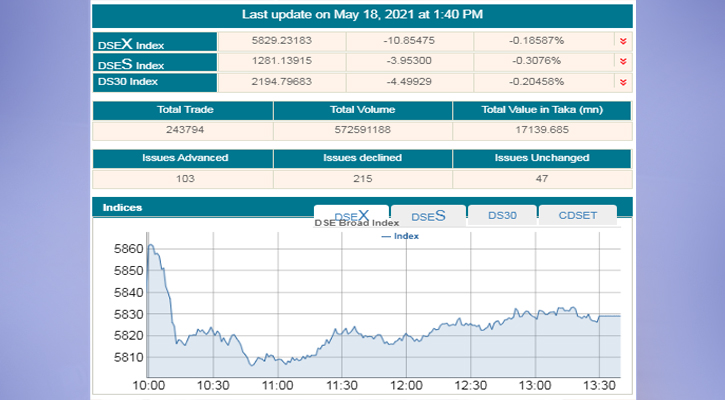Open the DS30 Index label
Screen dimensions: 725x400
pos(130,82)
